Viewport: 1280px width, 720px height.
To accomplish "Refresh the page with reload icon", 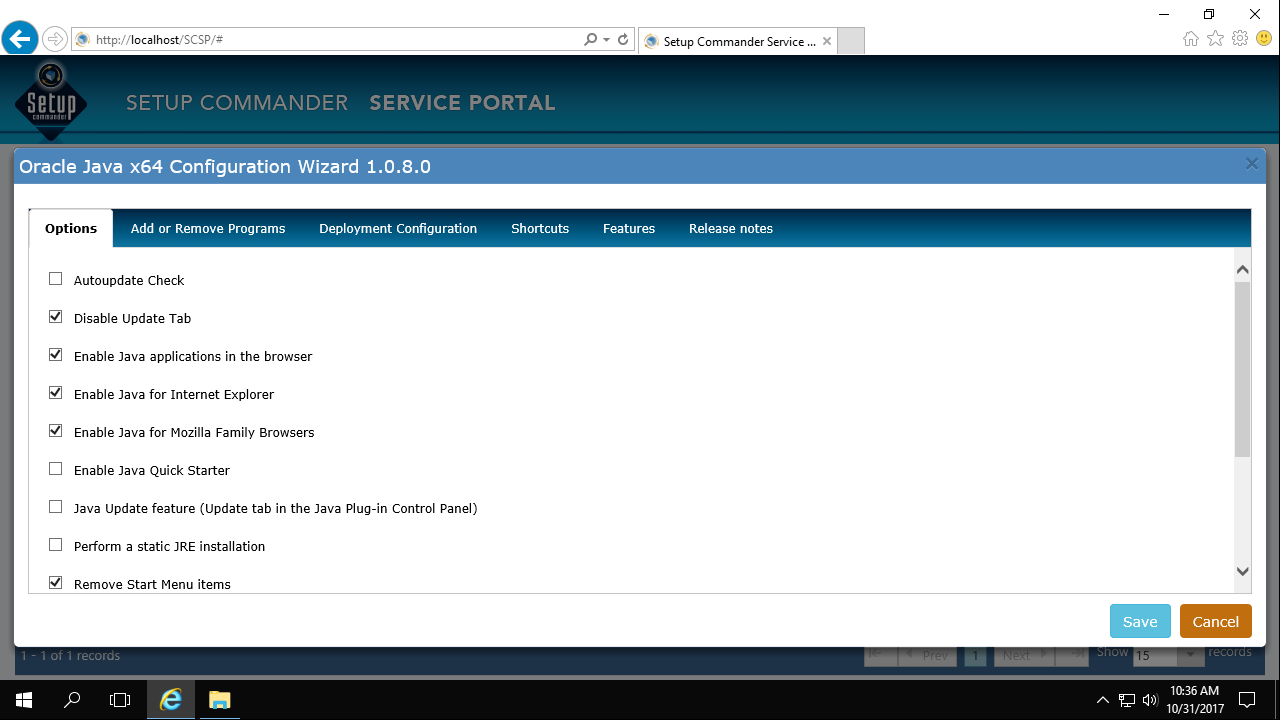I will coord(623,40).
